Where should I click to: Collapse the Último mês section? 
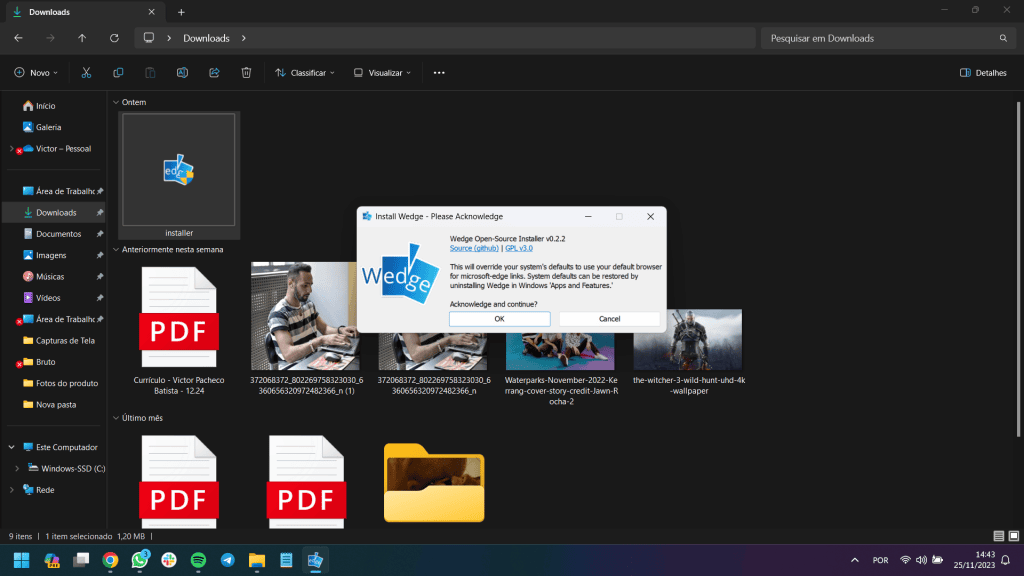tap(117, 418)
